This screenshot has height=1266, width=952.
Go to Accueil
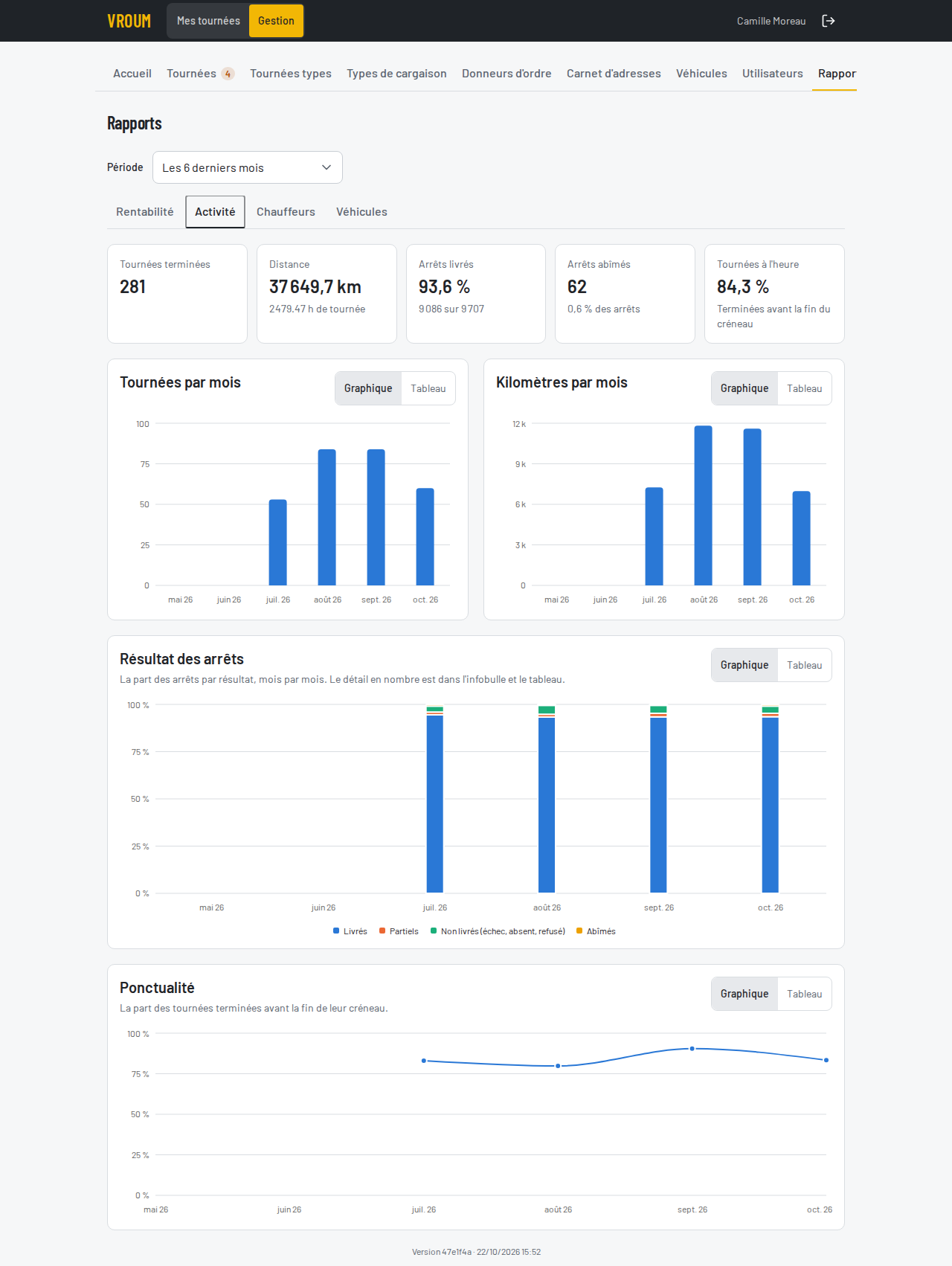point(132,74)
